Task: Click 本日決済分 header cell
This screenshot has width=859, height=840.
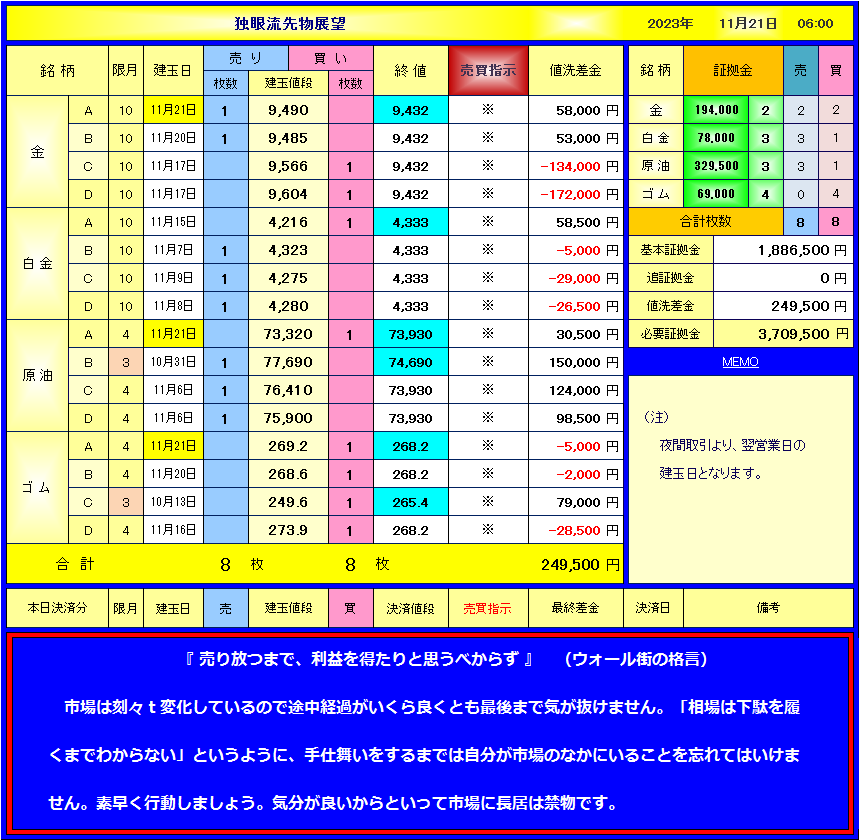Action: click(x=58, y=608)
